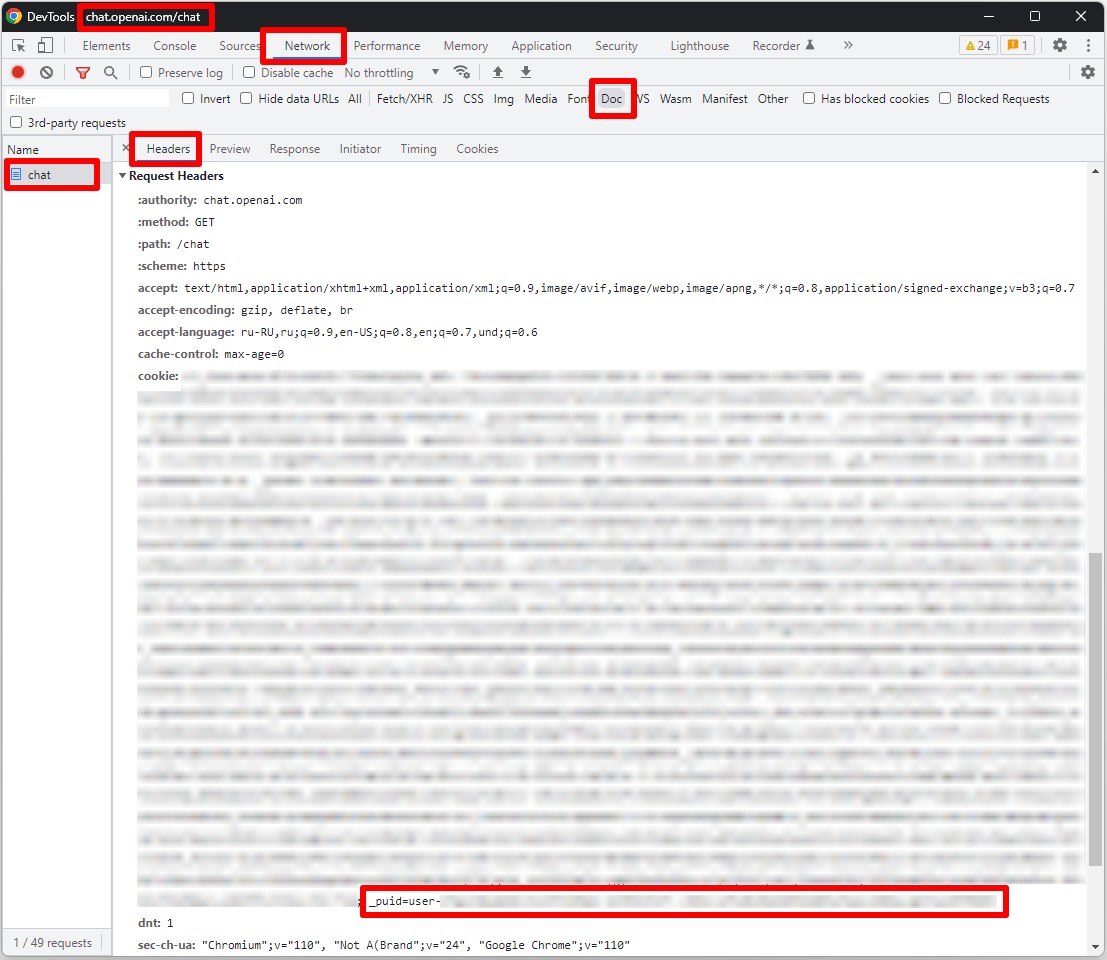This screenshot has width=1107, height=960.
Task: Toggle 3rd-party requests checkbox
Action: [x=16, y=122]
